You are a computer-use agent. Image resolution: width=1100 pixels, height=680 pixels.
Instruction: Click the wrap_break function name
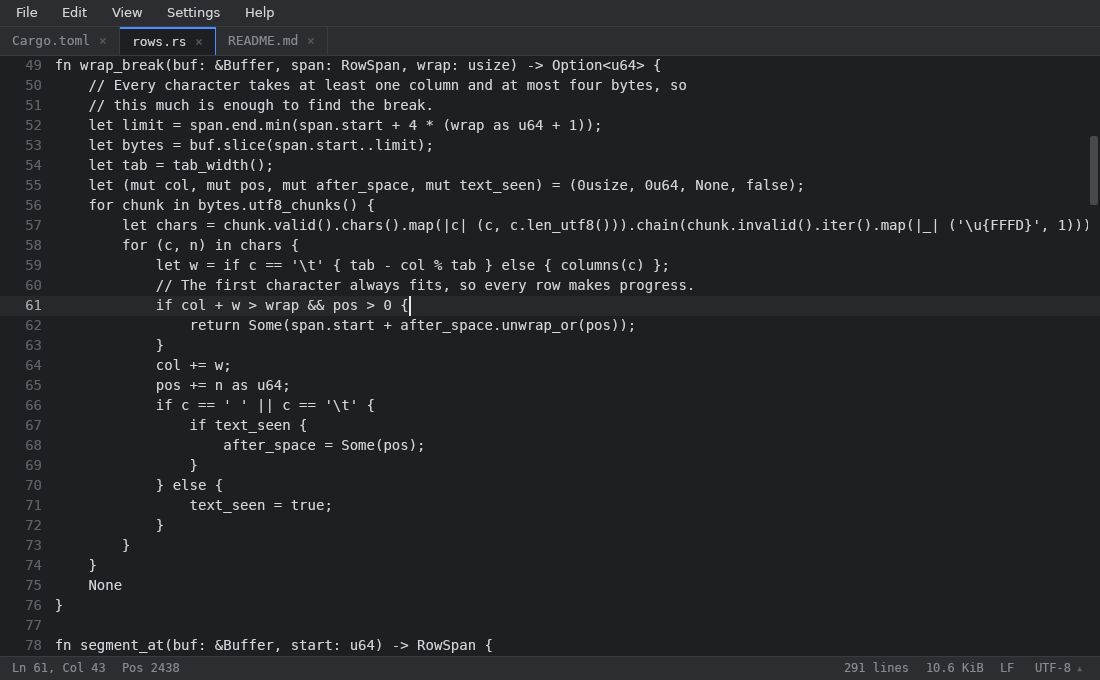(121, 65)
